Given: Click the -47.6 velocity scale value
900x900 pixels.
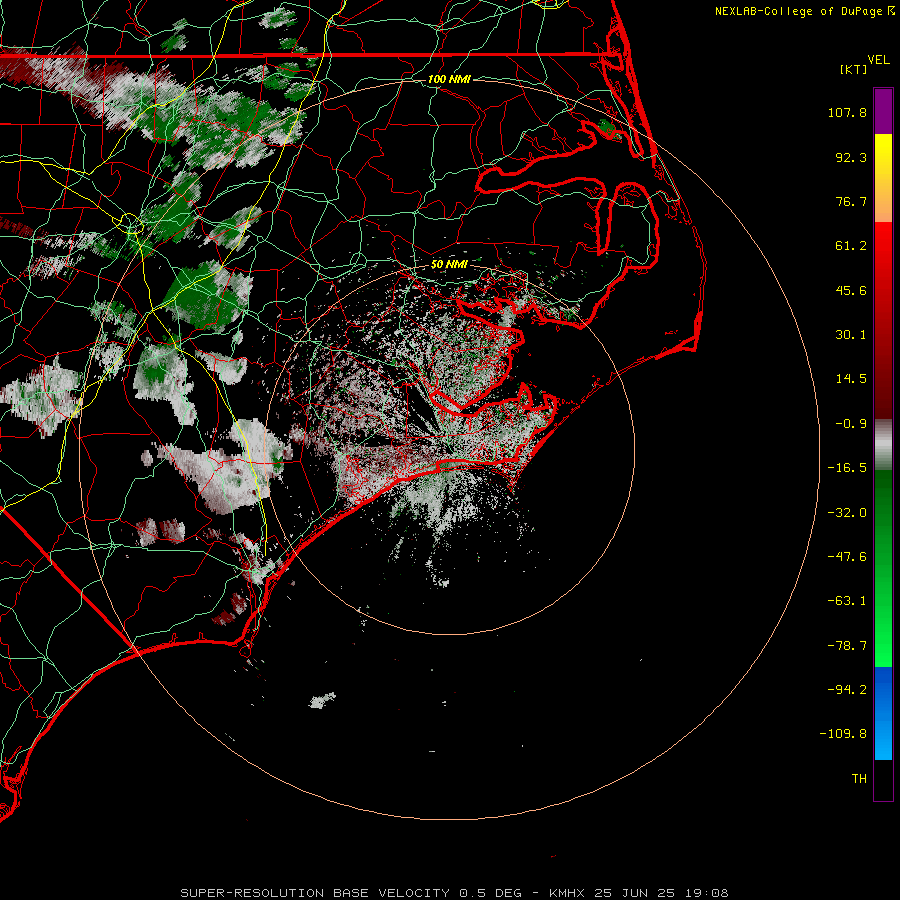Looking at the screenshot, I should point(847,557).
